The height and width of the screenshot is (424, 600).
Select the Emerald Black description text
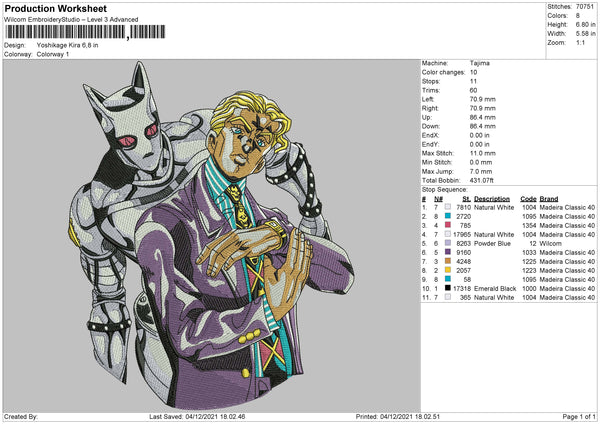coord(495,289)
